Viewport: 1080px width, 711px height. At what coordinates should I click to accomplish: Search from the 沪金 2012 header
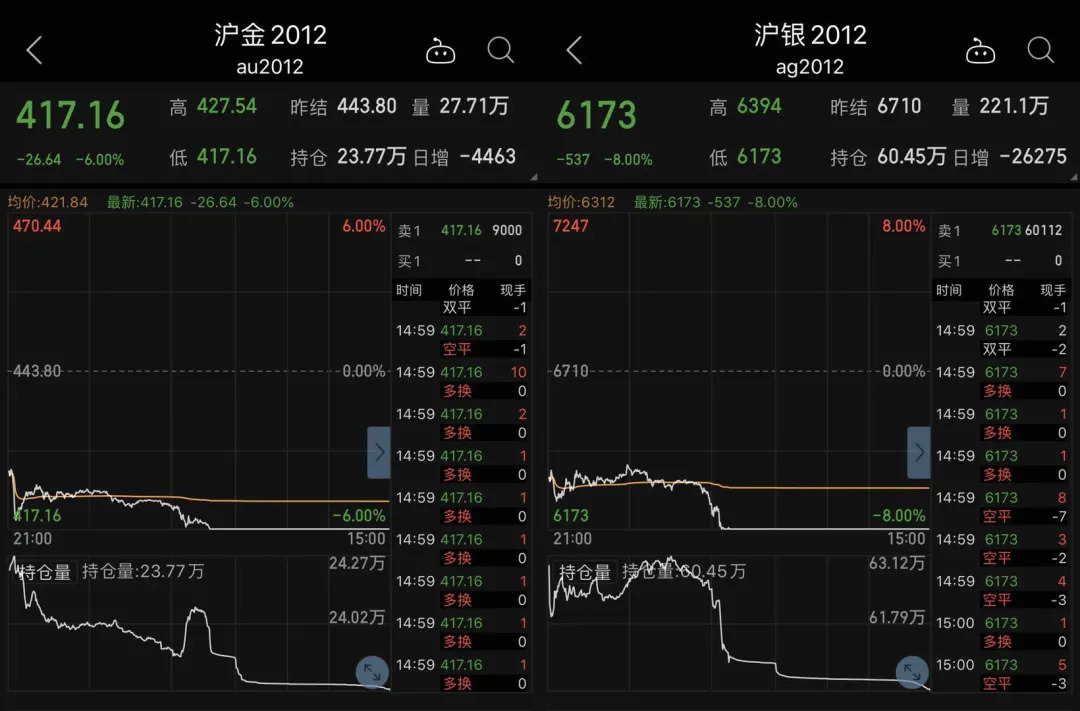click(x=501, y=50)
